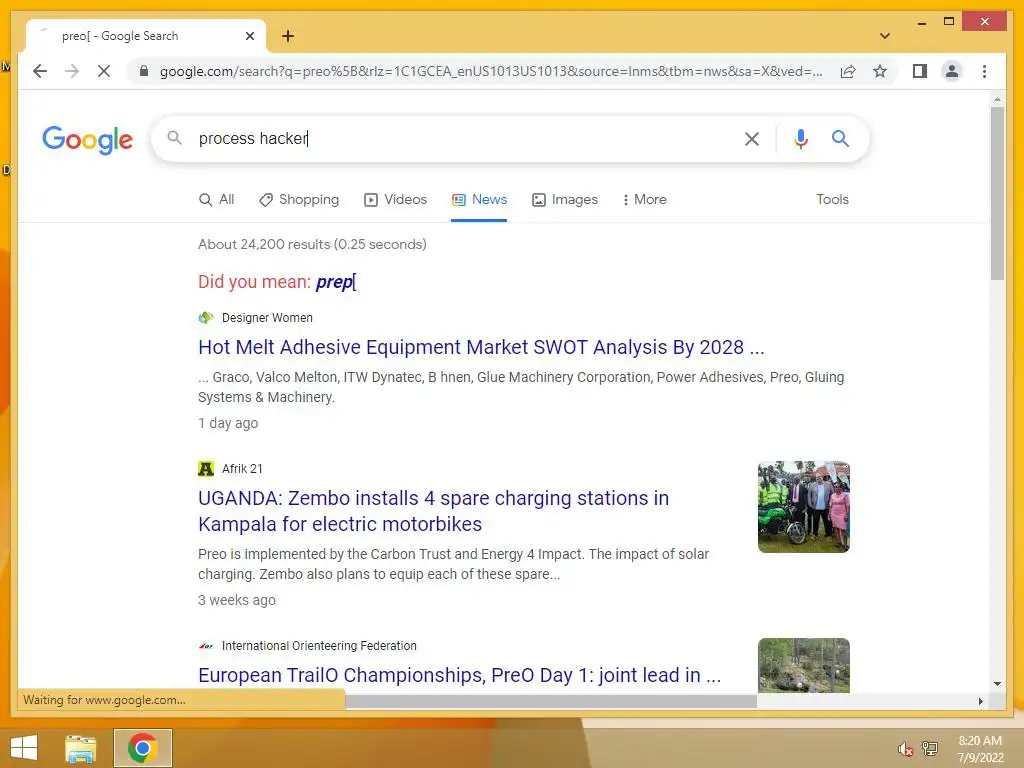
Task: Click the Chrome taskbar icon
Action: [143, 748]
